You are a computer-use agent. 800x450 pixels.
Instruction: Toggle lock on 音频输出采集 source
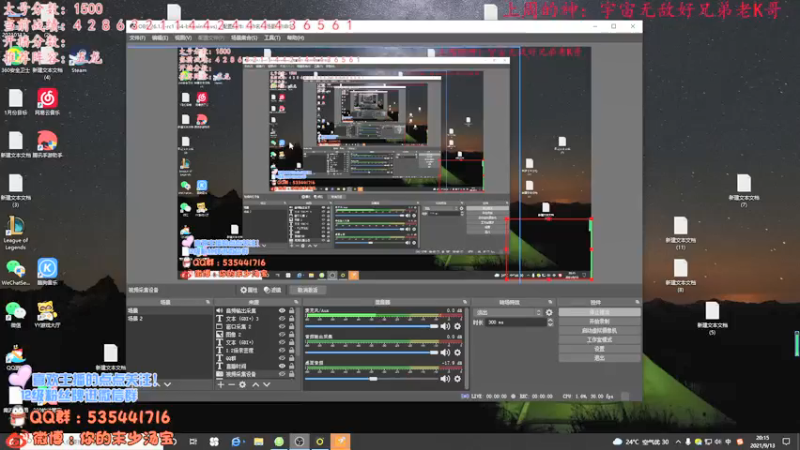click(x=291, y=310)
